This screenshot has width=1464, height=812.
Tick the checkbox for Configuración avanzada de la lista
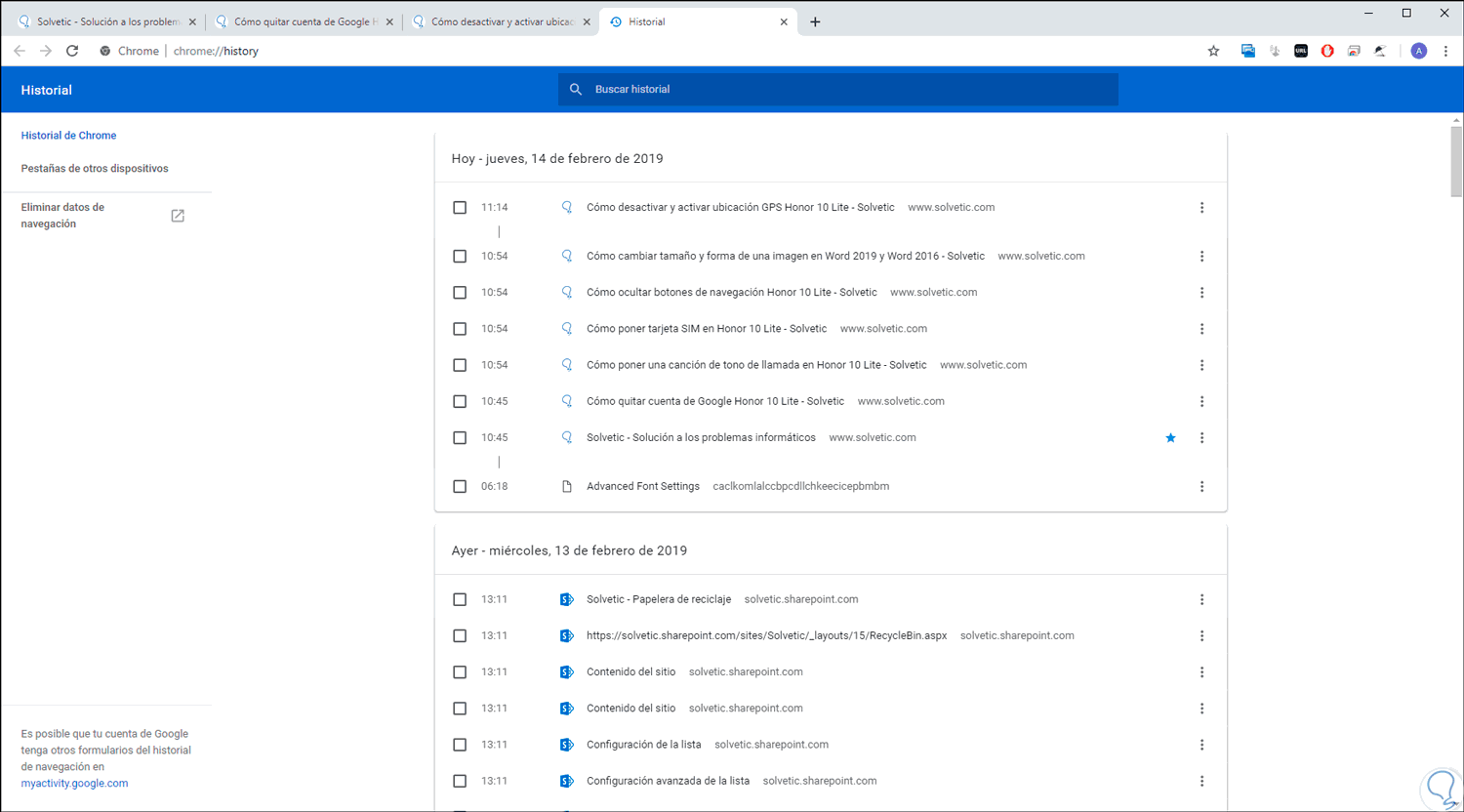[x=460, y=781]
